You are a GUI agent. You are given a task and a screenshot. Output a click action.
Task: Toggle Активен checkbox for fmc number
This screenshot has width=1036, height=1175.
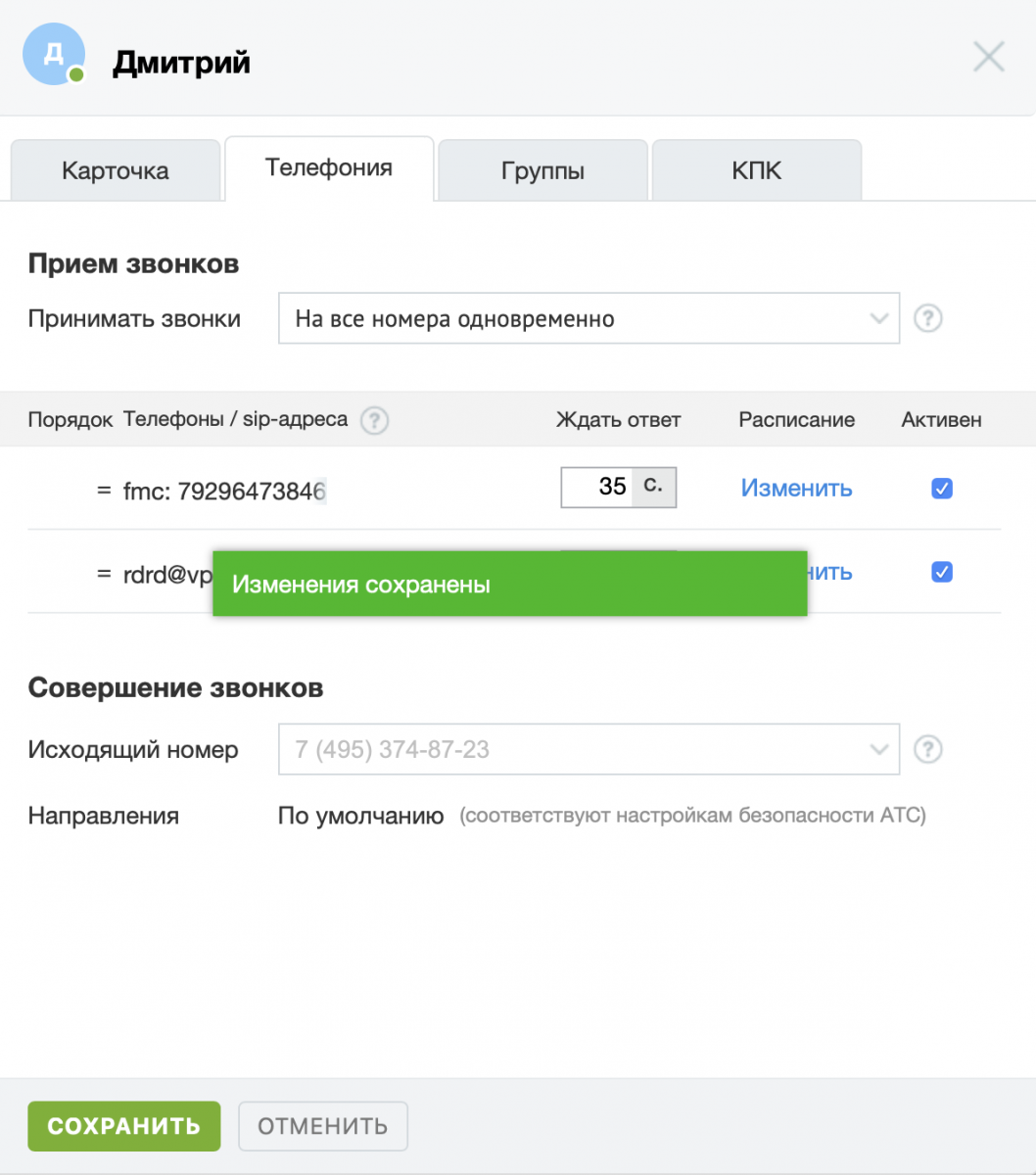pos(941,489)
